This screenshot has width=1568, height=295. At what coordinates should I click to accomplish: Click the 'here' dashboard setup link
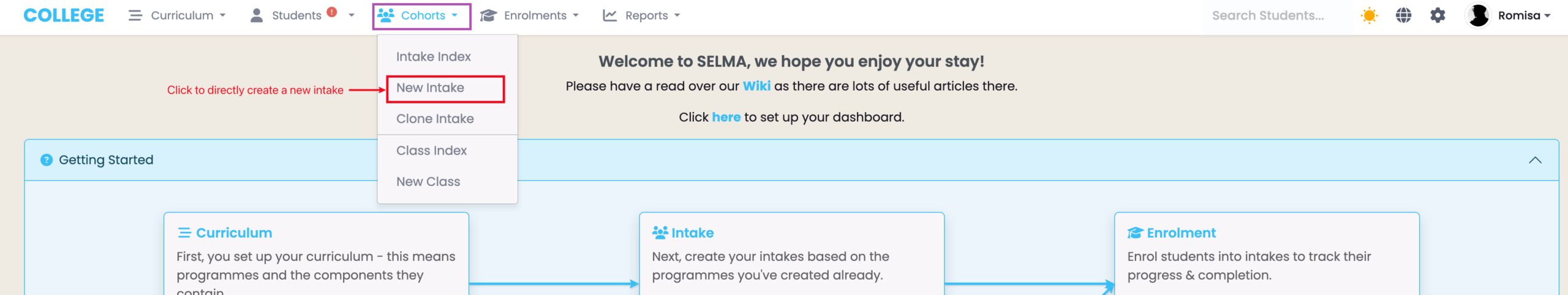(726, 117)
